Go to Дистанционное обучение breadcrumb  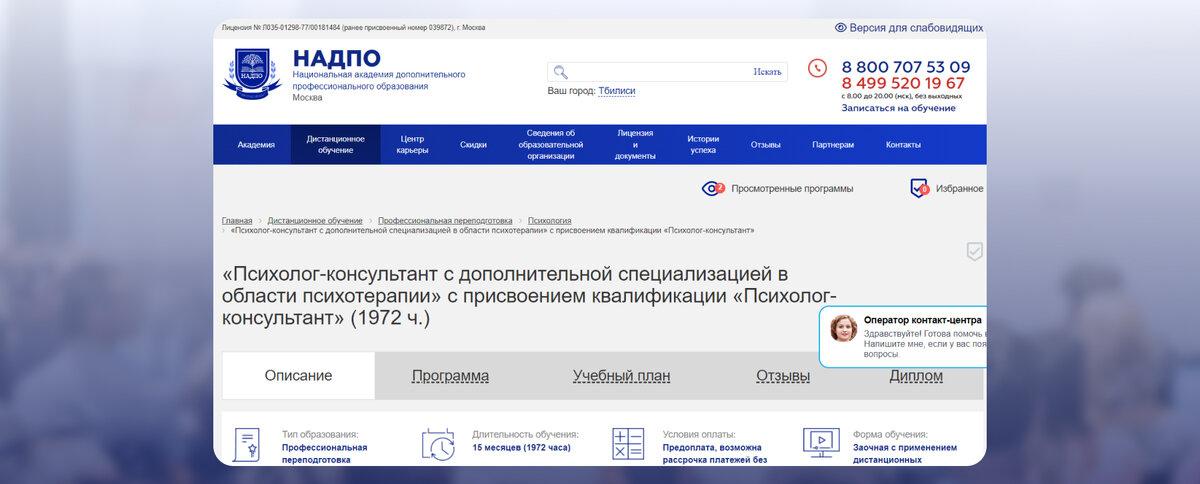tap(315, 220)
